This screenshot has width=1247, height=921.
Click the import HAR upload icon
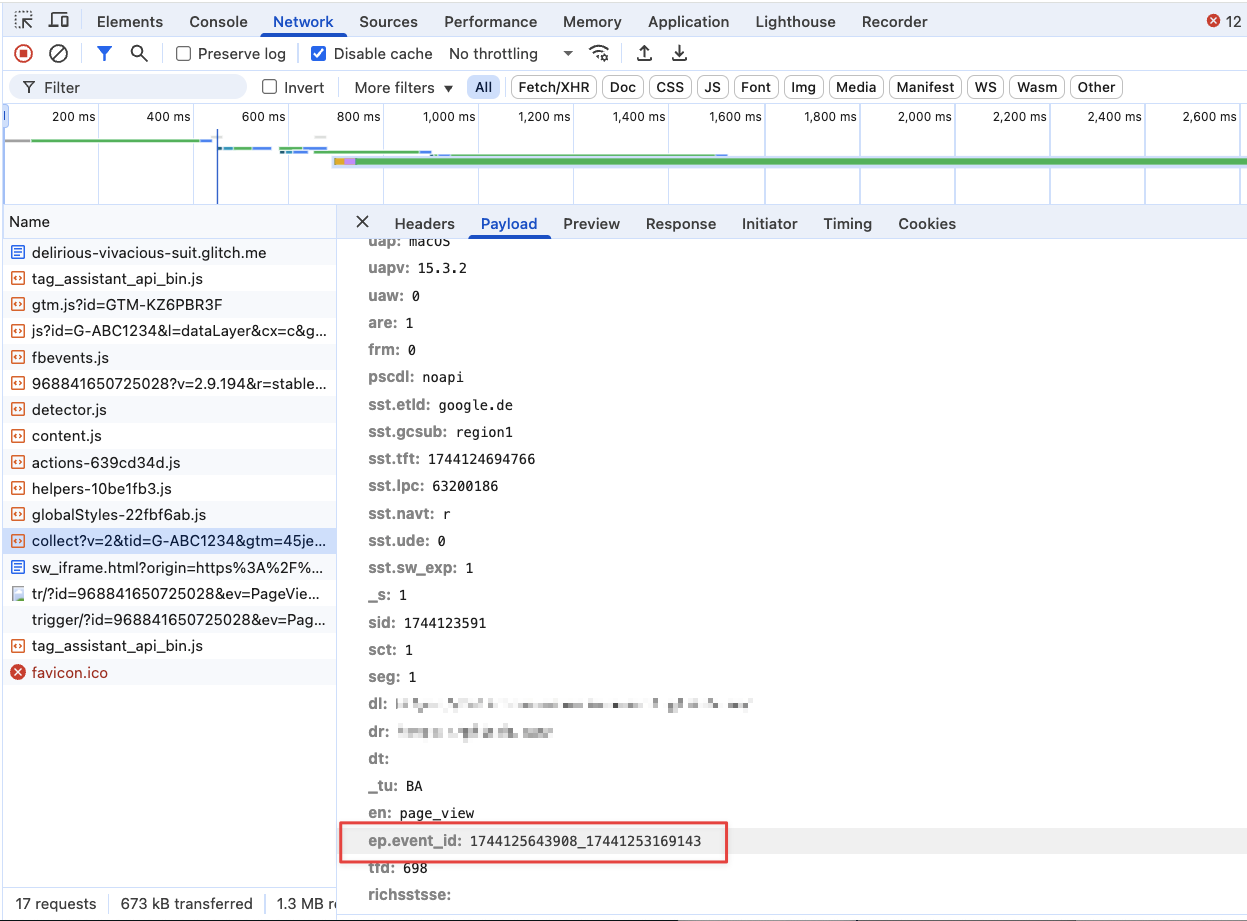pos(645,54)
